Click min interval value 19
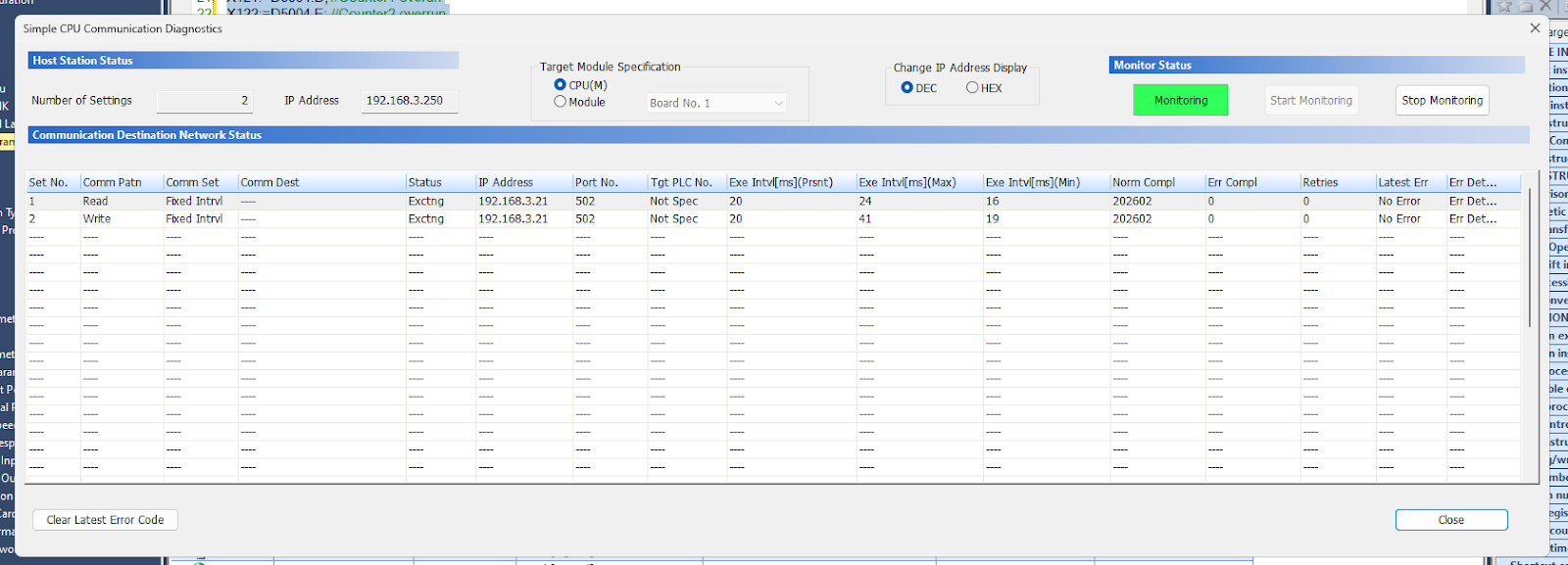This screenshot has width=1568, height=565. pos(993,218)
